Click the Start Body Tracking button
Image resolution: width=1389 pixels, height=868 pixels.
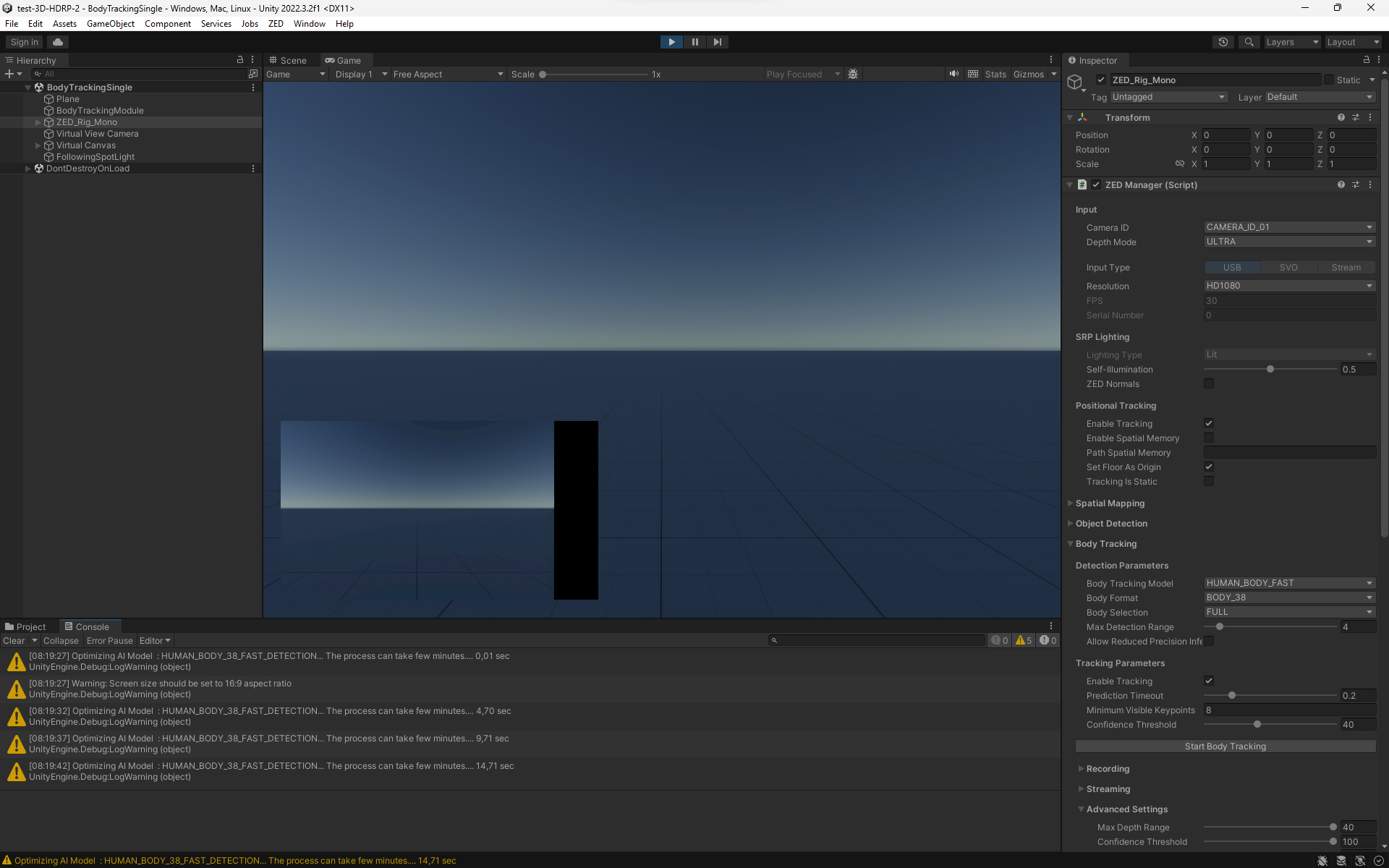click(x=1225, y=746)
